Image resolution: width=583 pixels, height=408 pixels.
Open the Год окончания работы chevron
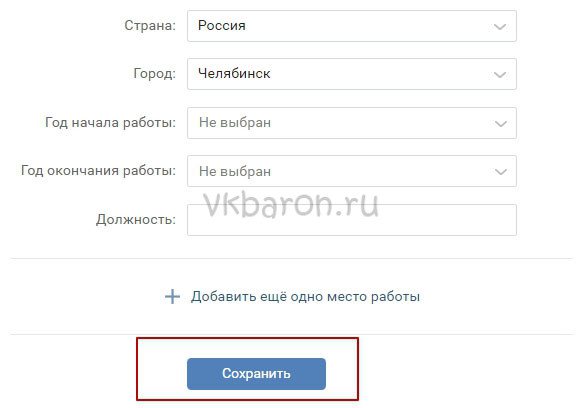click(x=500, y=171)
